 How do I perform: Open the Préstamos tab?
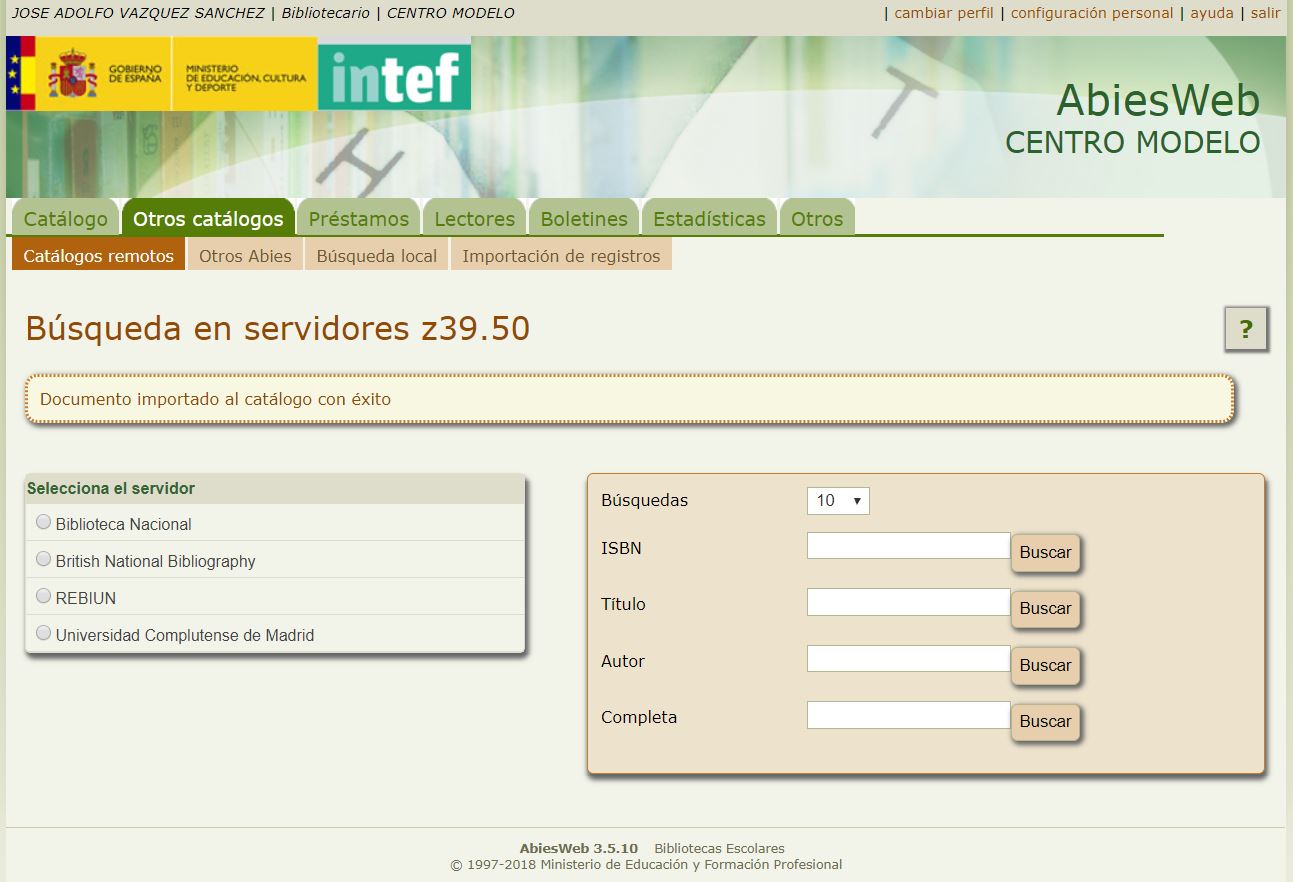(x=359, y=219)
